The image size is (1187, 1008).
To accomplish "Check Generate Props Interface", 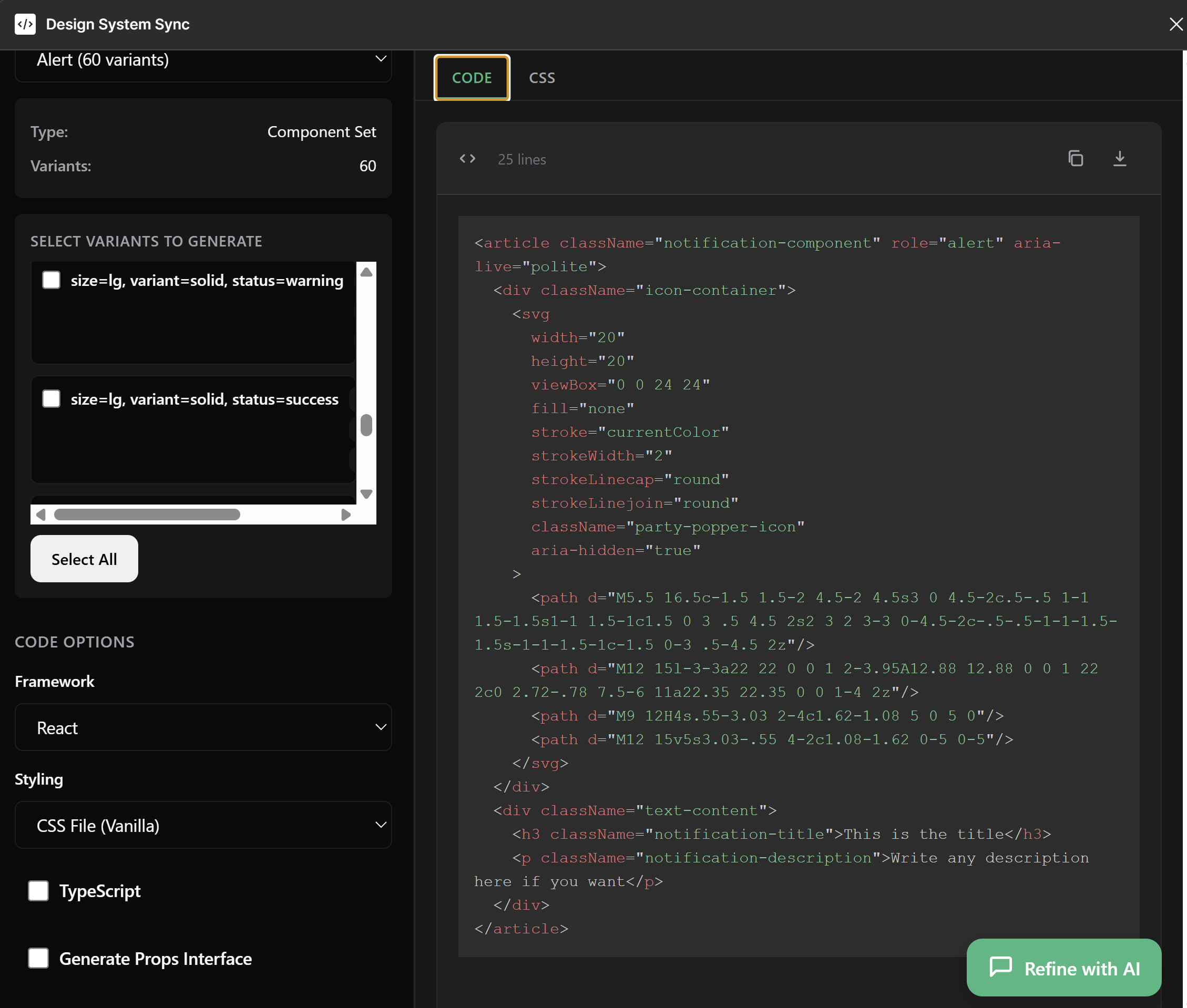I will point(38,958).
